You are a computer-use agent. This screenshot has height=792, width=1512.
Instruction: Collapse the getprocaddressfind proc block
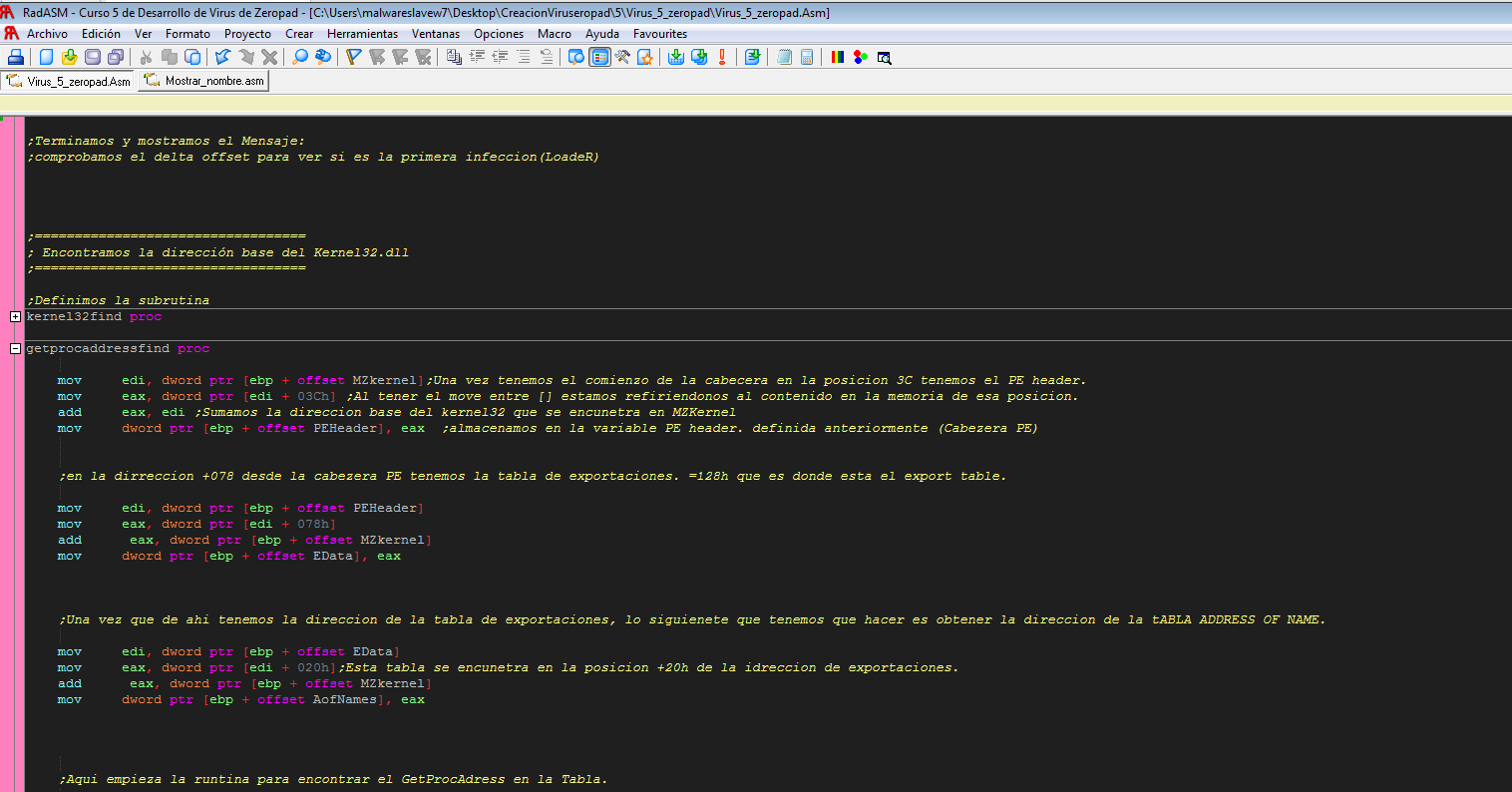(15, 348)
